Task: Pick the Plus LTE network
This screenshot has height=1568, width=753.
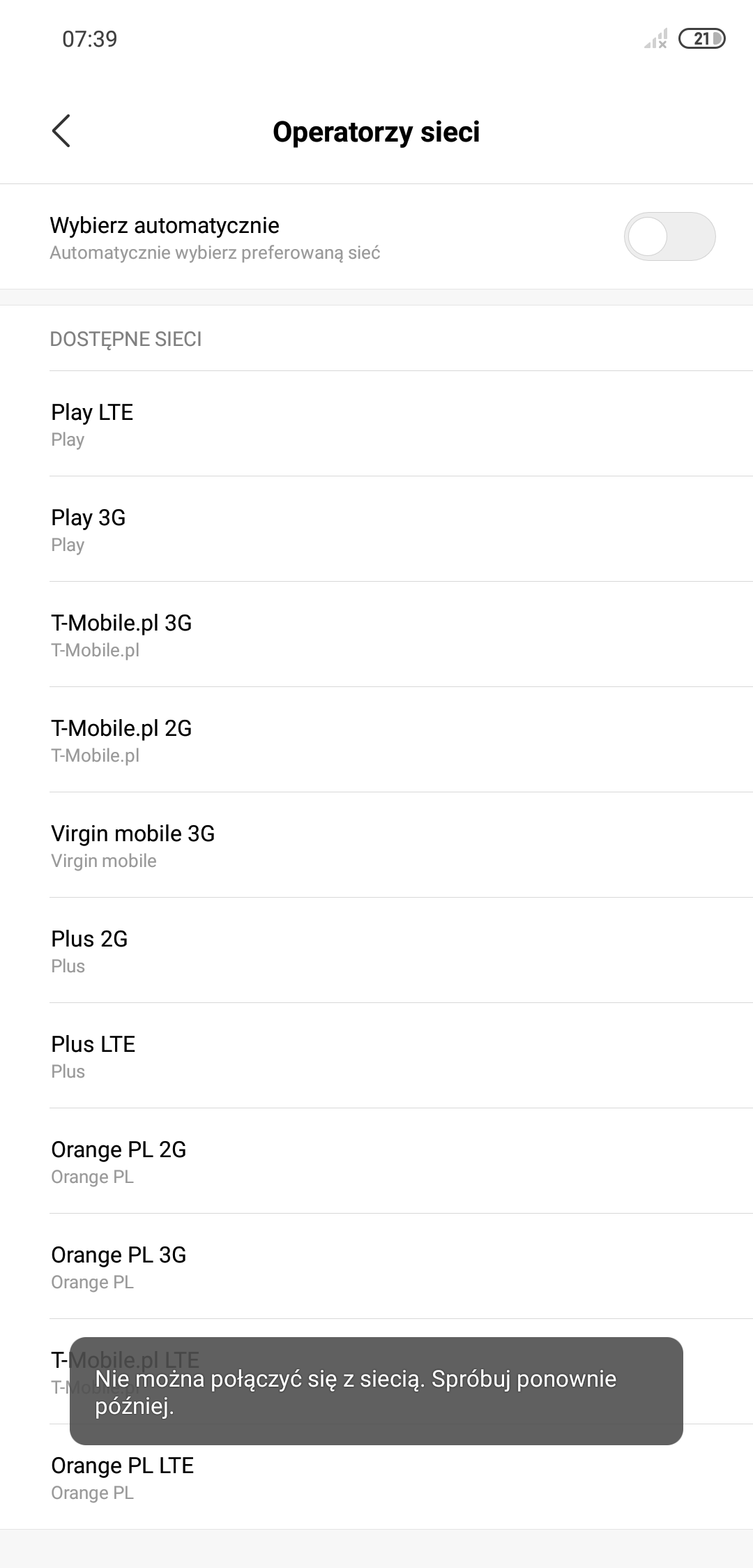Action: click(376, 1056)
